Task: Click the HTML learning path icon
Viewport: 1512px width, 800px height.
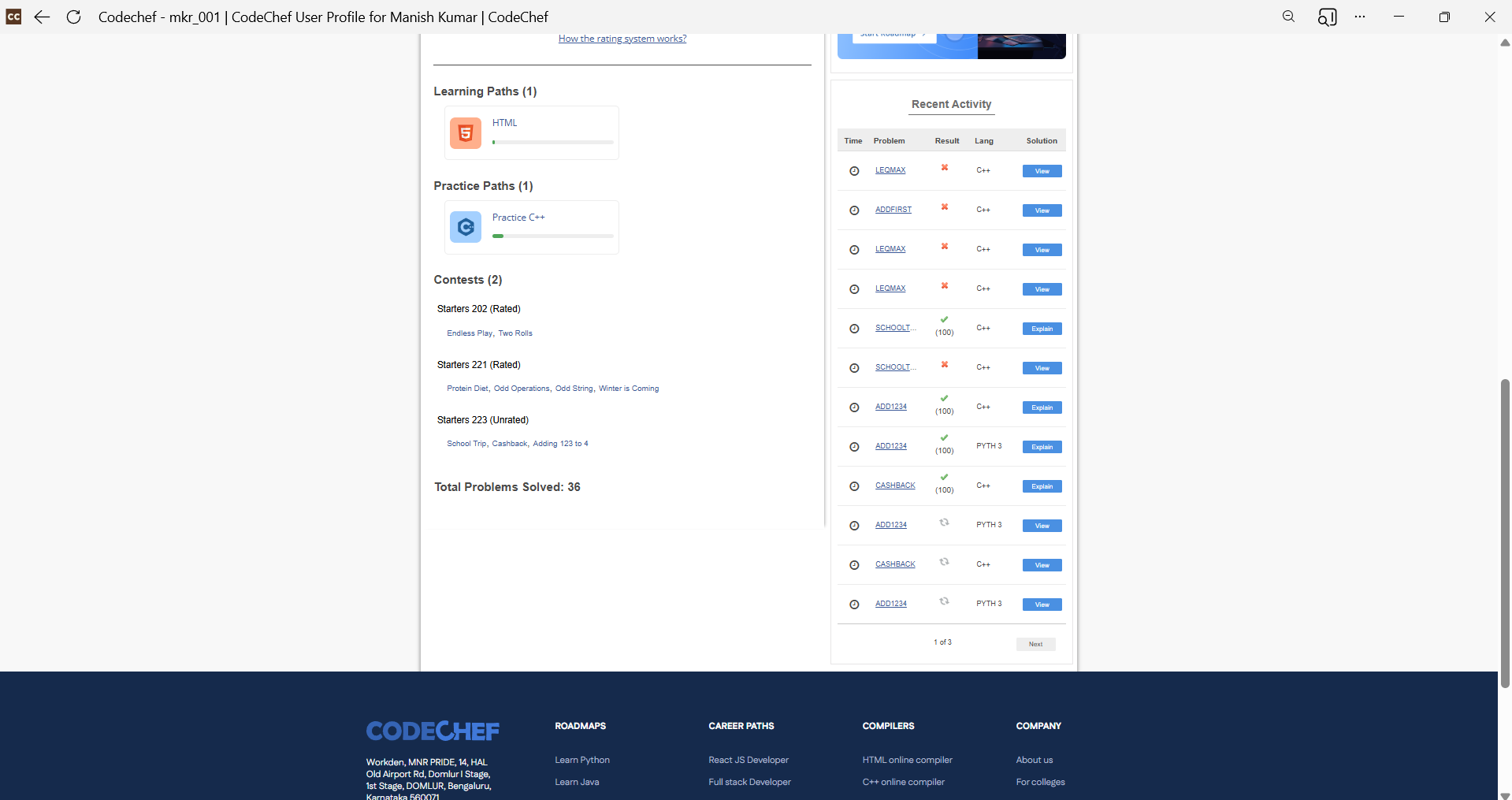Action: tap(466, 133)
